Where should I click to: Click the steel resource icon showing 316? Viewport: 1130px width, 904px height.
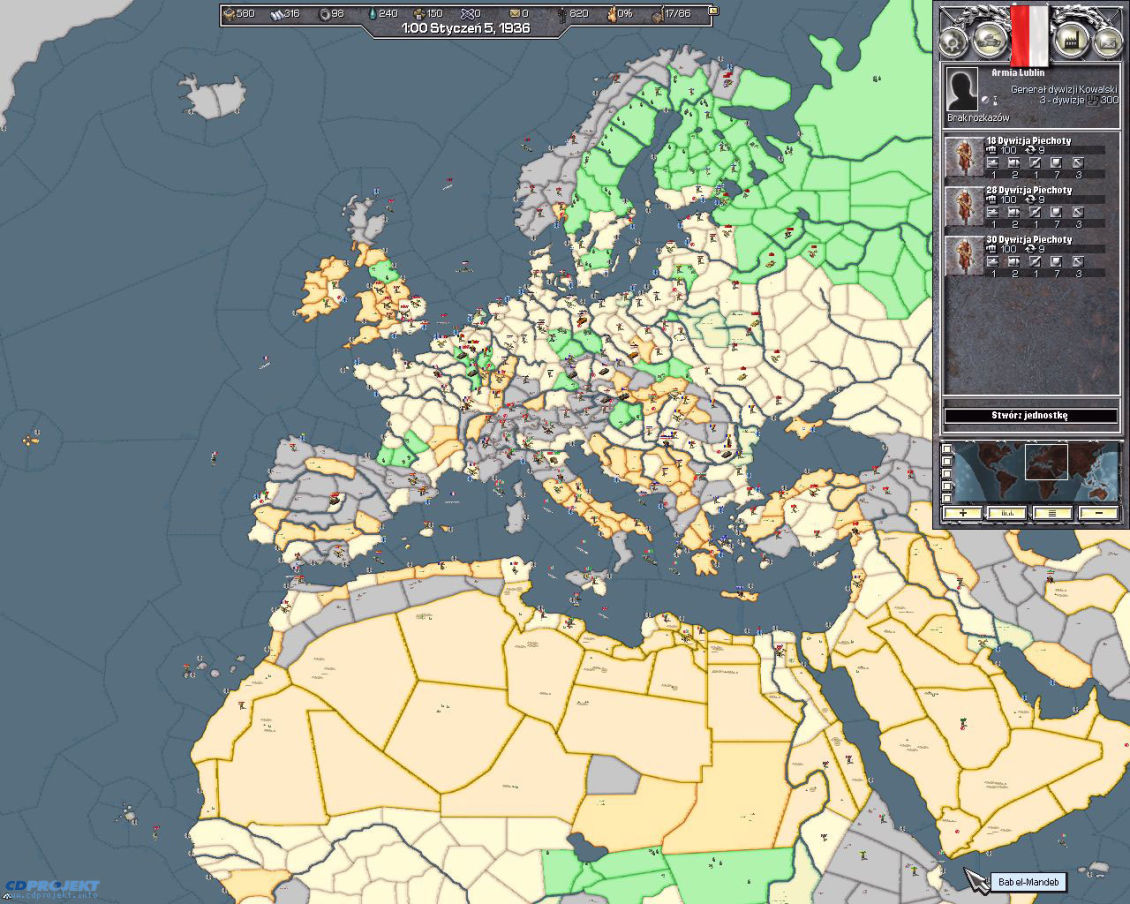pos(277,14)
